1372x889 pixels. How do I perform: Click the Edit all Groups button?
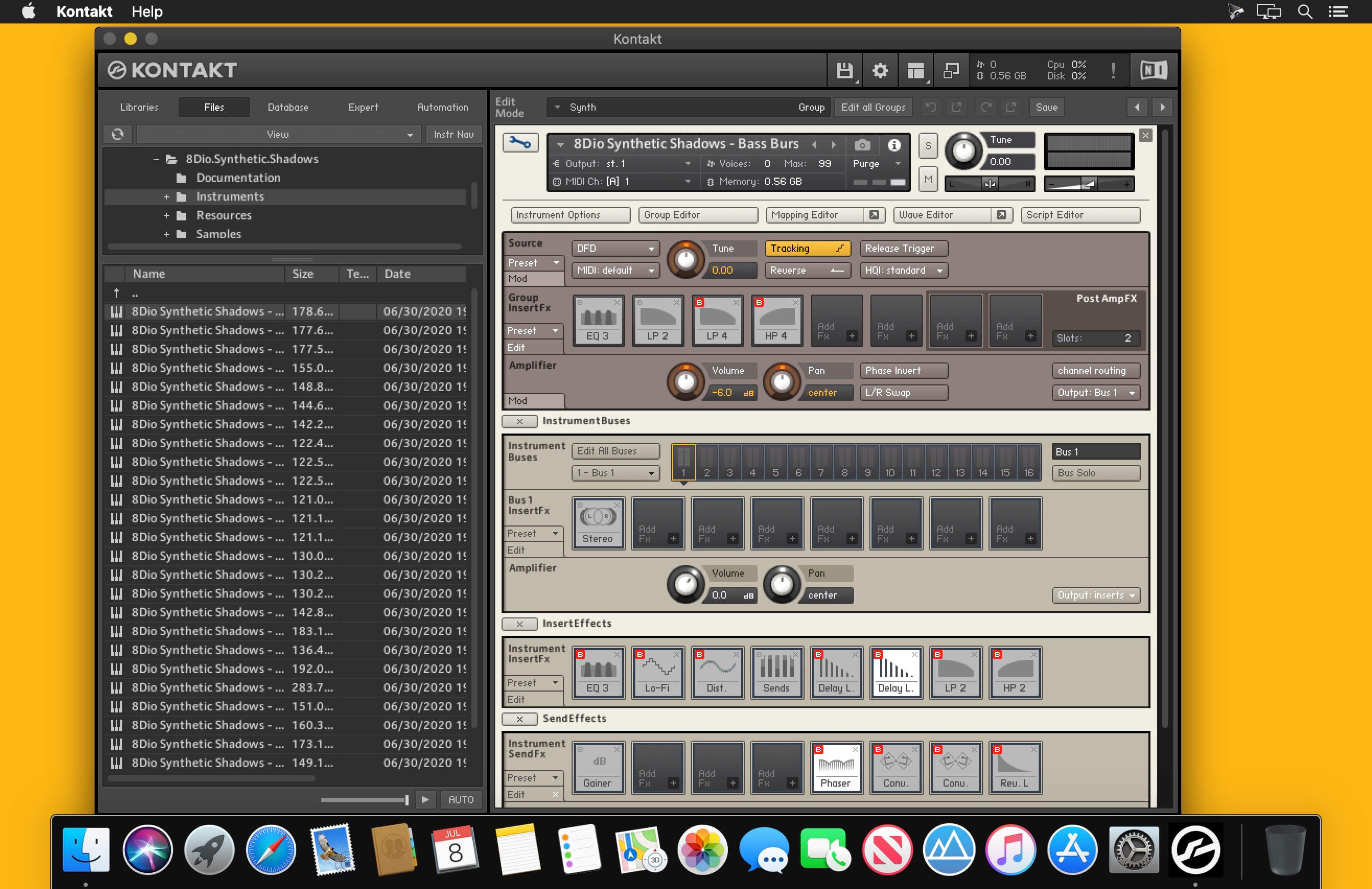[x=873, y=107]
